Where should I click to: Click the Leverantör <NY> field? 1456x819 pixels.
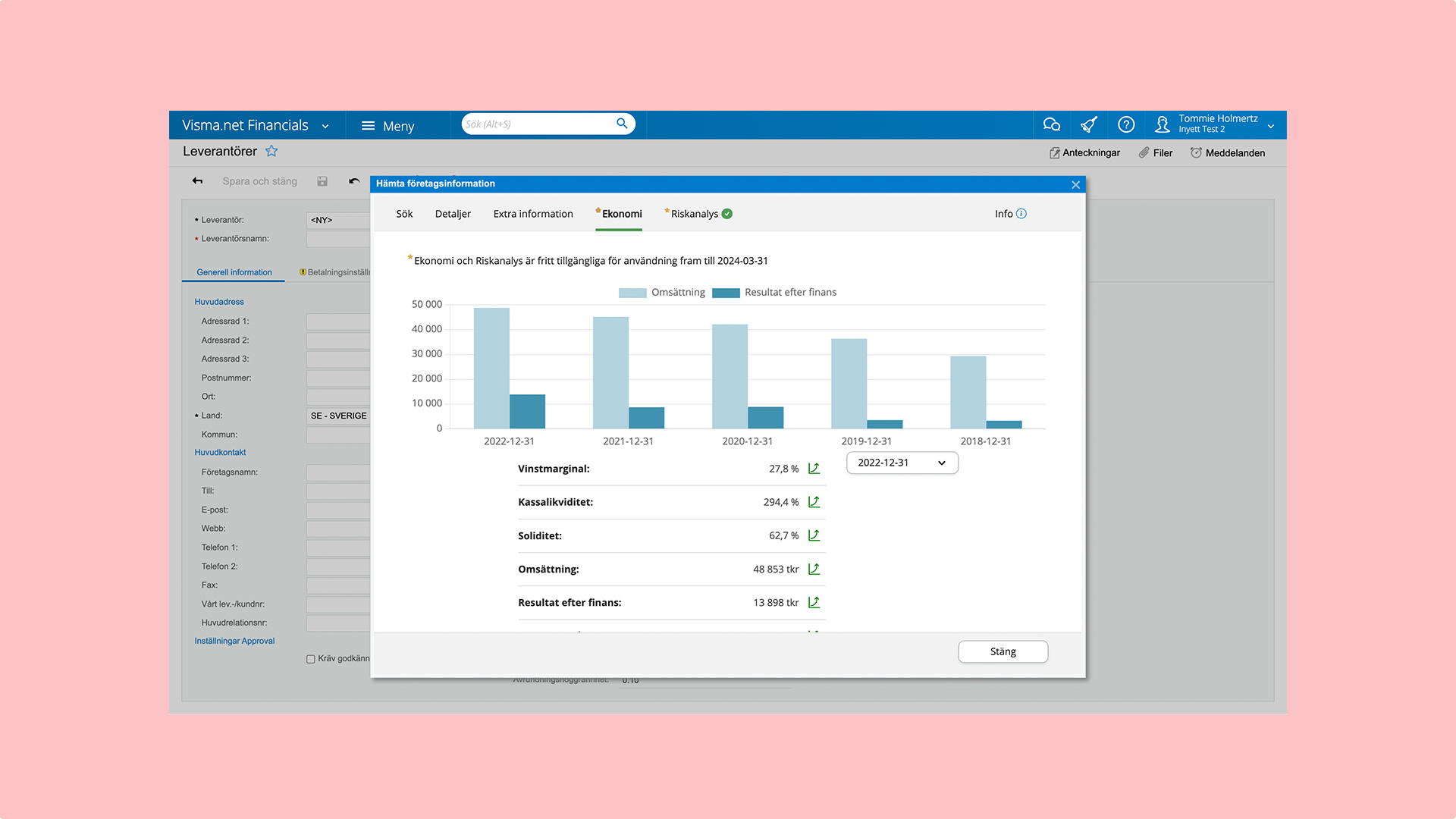point(338,220)
